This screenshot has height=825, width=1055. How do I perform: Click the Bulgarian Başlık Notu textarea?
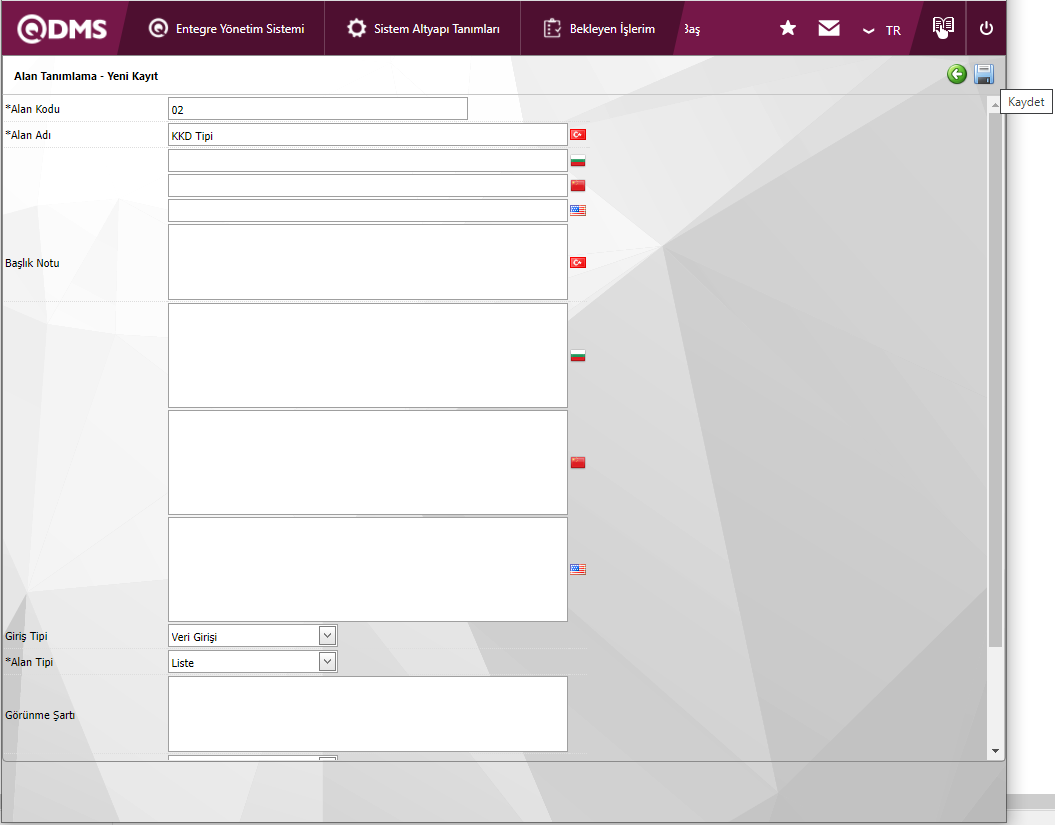pyautogui.click(x=368, y=355)
